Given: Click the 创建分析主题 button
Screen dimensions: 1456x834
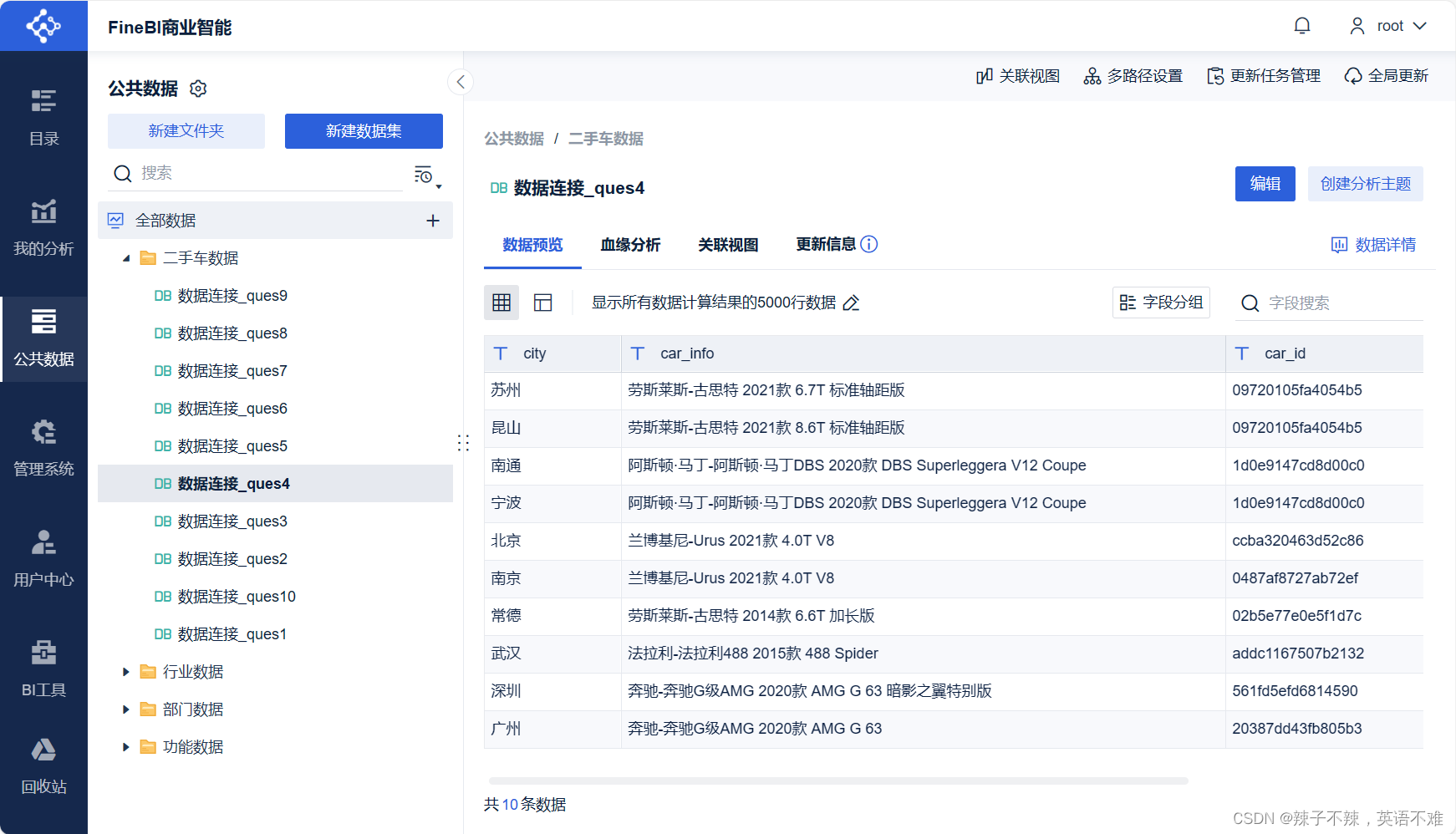Looking at the screenshot, I should pyautogui.click(x=1366, y=184).
